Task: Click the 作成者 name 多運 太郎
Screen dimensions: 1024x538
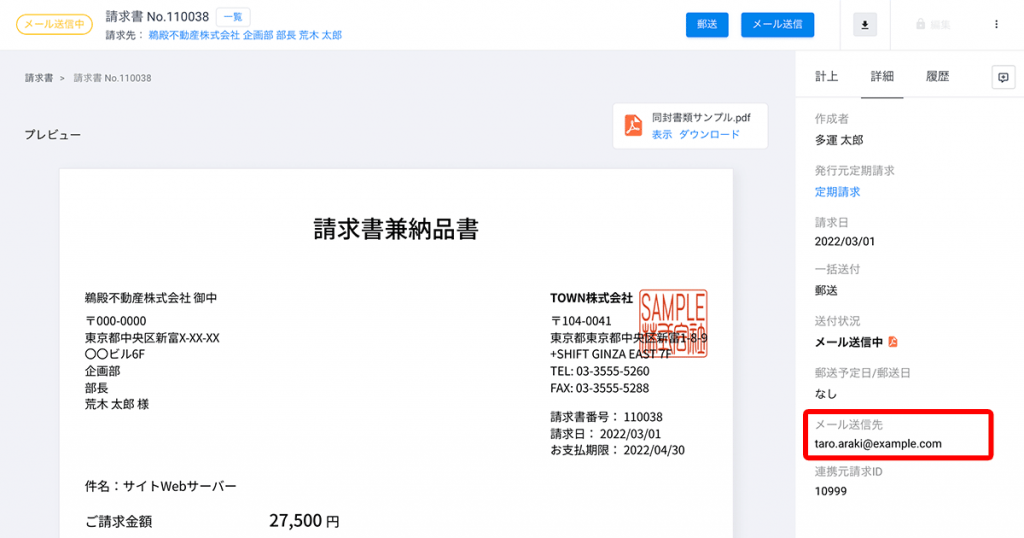Action: pos(839,140)
